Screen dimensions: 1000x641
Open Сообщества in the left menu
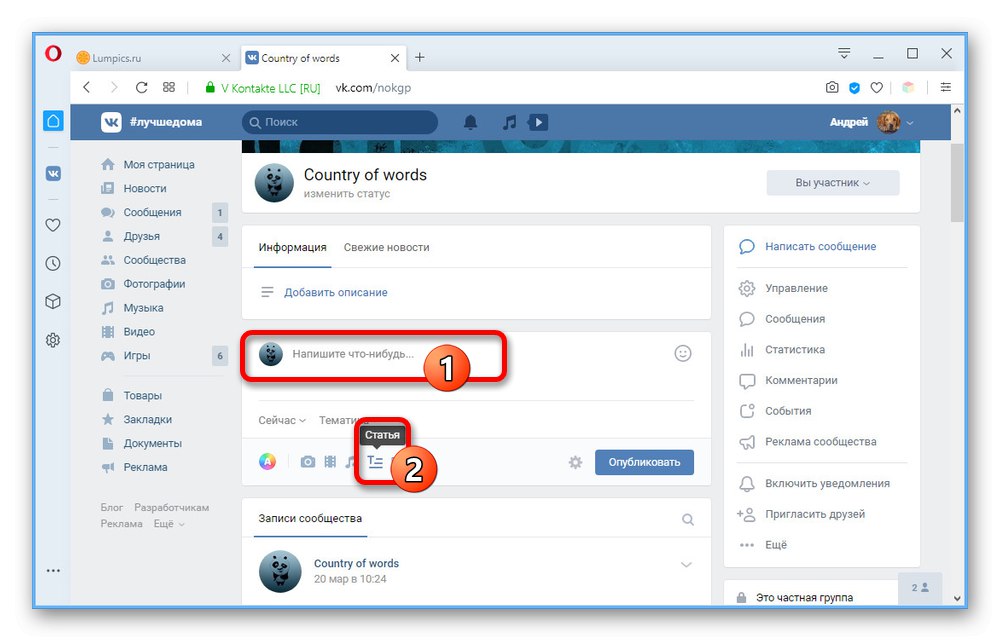coord(155,260)
